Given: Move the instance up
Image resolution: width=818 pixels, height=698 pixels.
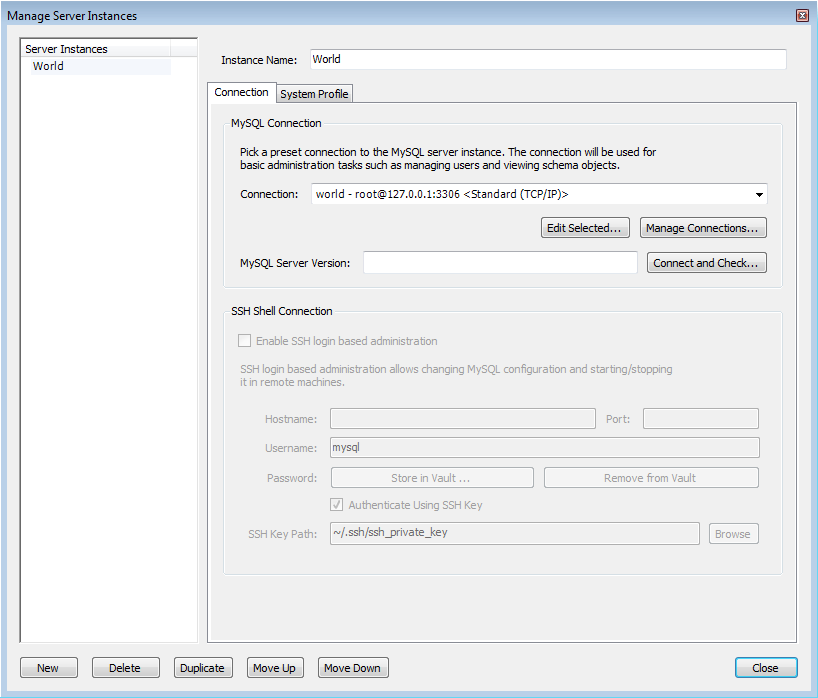Looking at the screenshot, I should (x=275, y=667).
